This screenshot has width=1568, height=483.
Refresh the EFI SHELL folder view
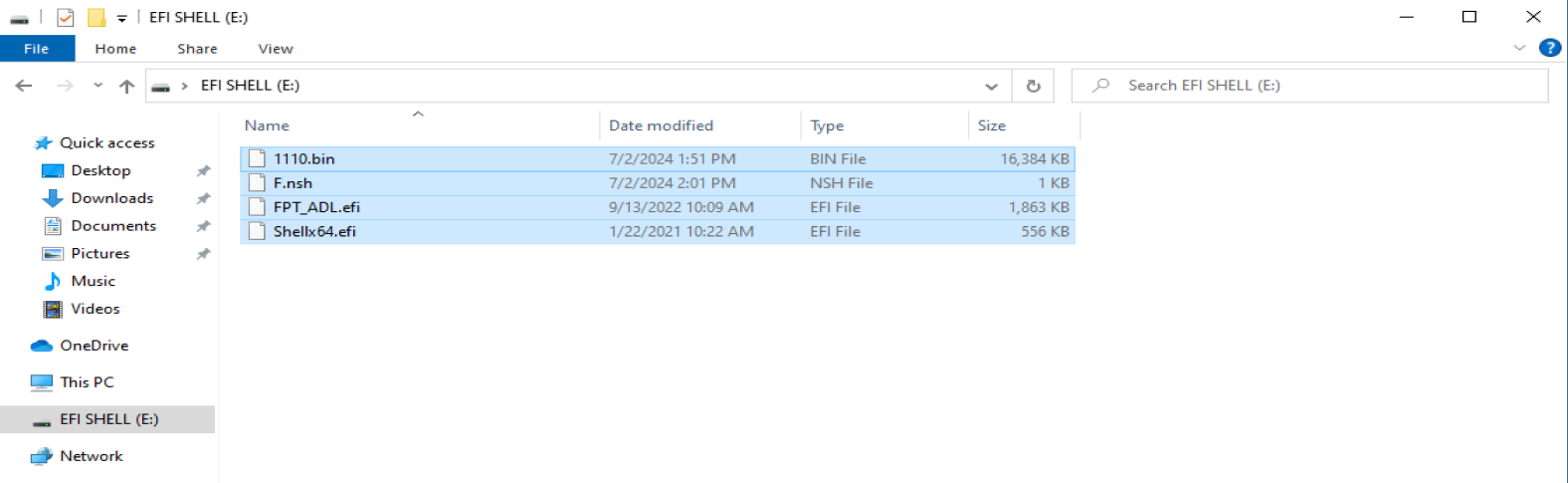pos(1033,86)
